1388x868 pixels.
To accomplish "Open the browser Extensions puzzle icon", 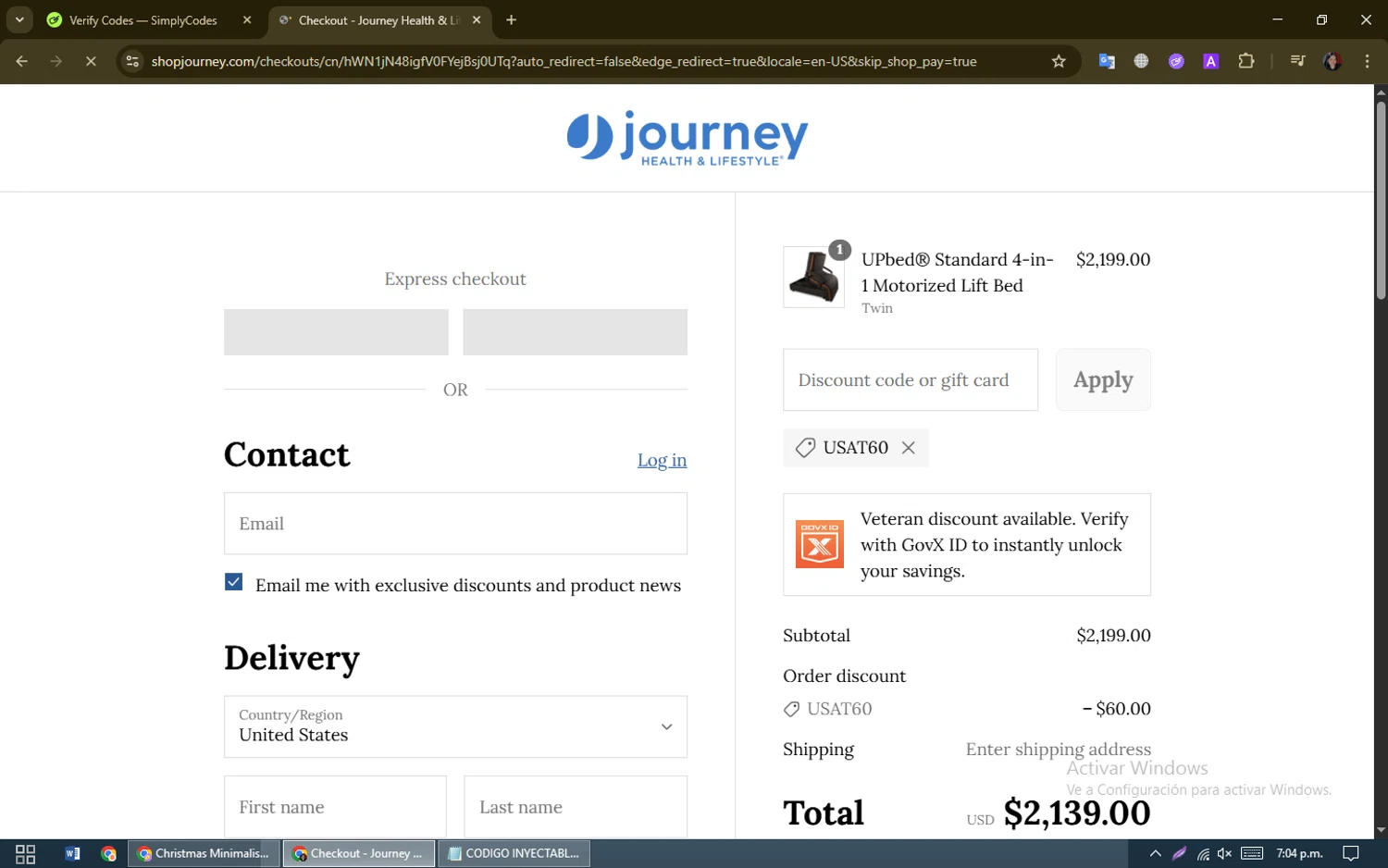I will (1246, 61).
